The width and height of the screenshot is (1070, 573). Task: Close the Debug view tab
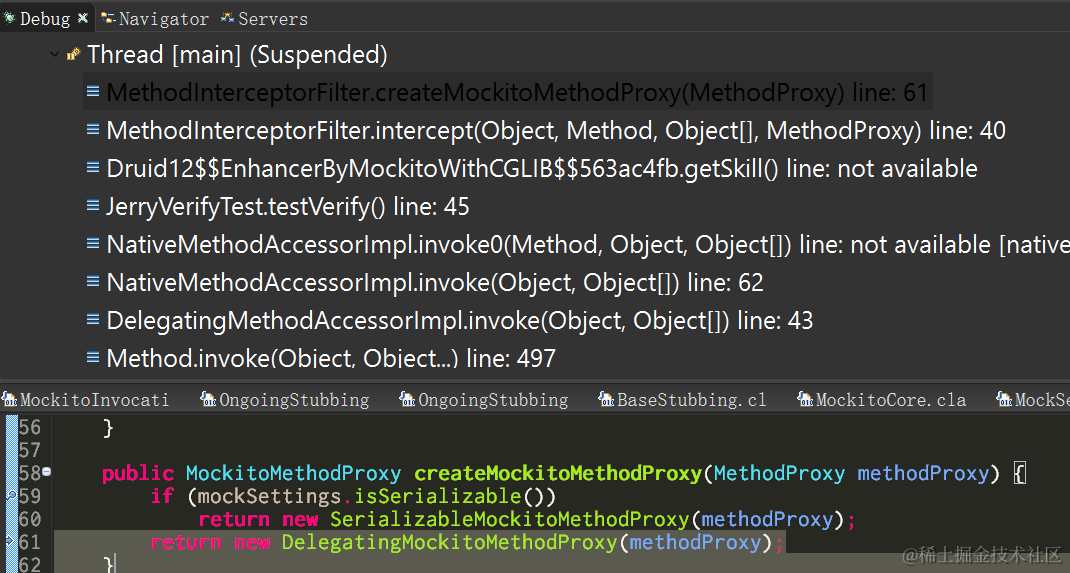83,18
